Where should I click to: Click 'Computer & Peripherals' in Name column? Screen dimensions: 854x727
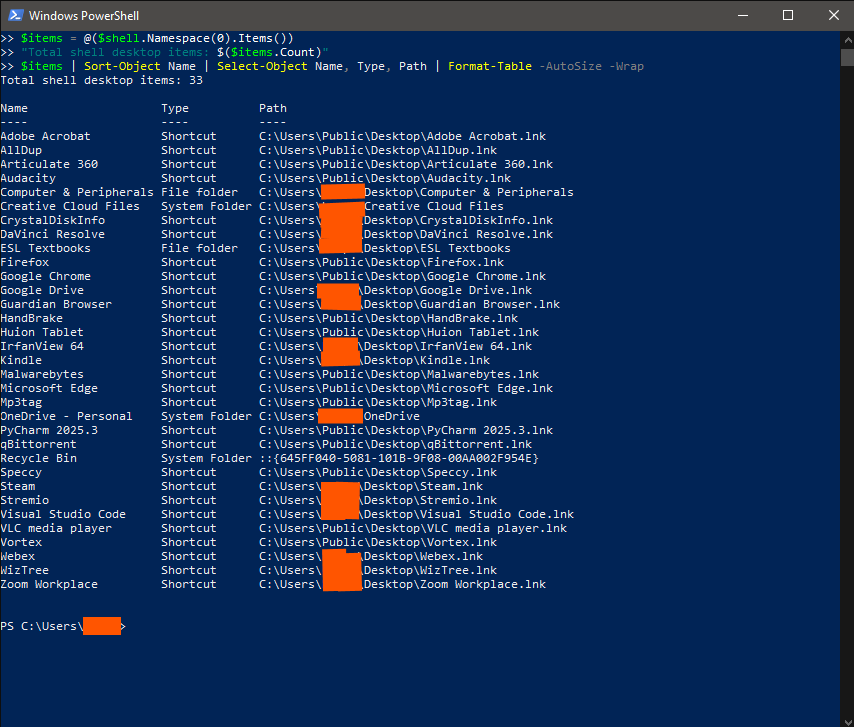point(77,192)
